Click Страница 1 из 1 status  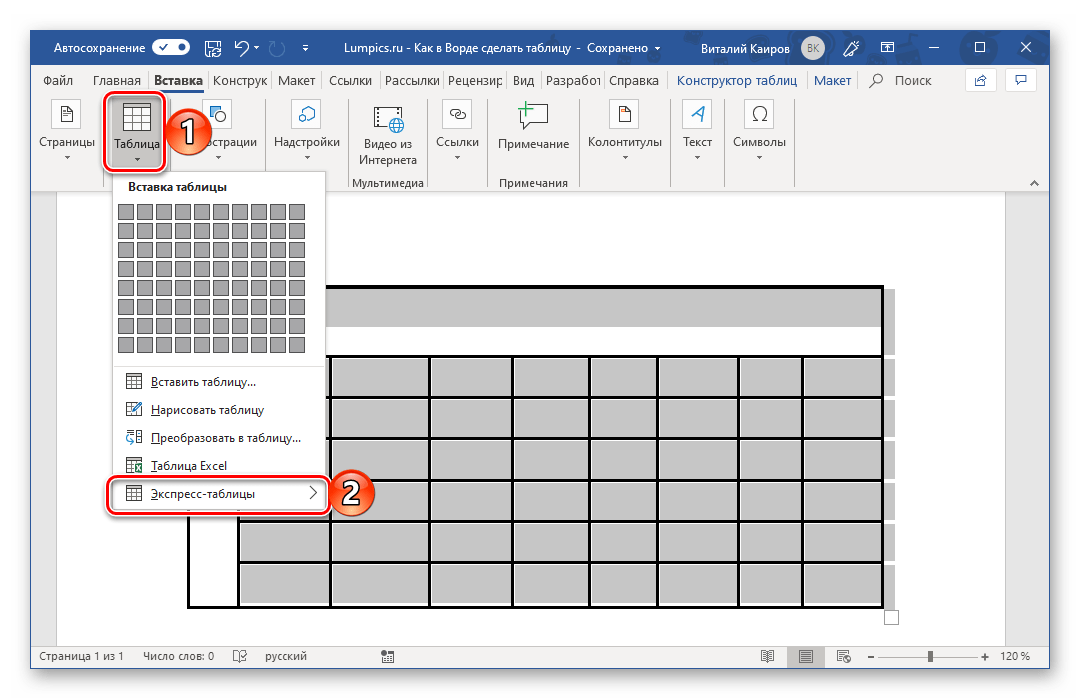[81, 656]
